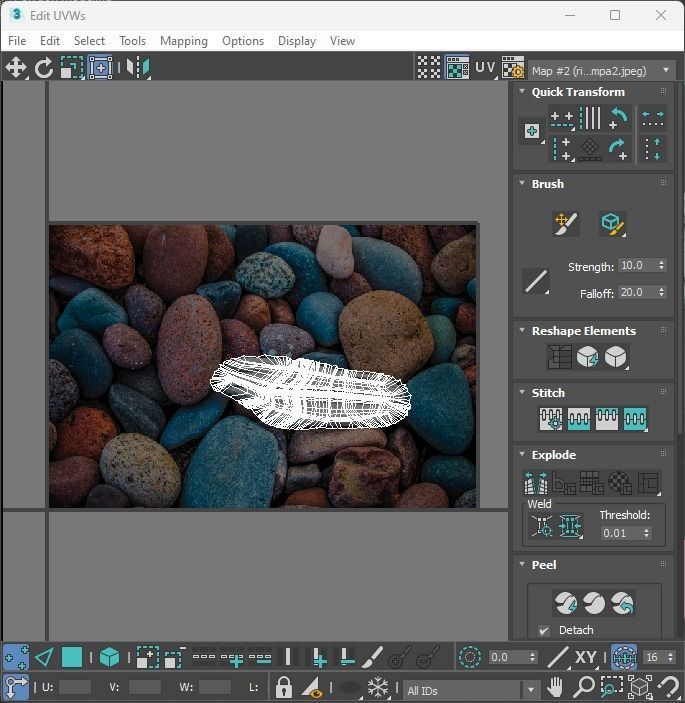Collapse the Explode rollout

[522, 454]
